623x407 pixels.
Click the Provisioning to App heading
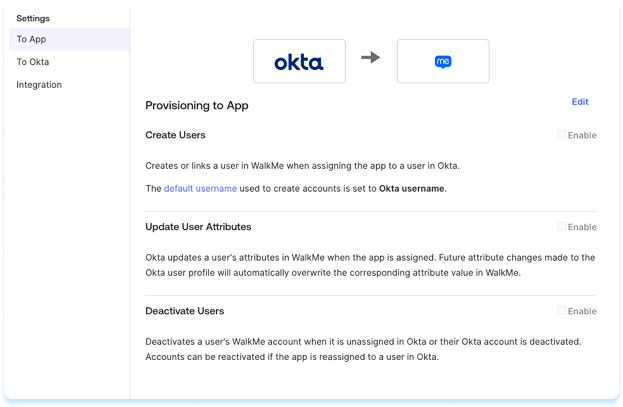(x=197, y=105)
